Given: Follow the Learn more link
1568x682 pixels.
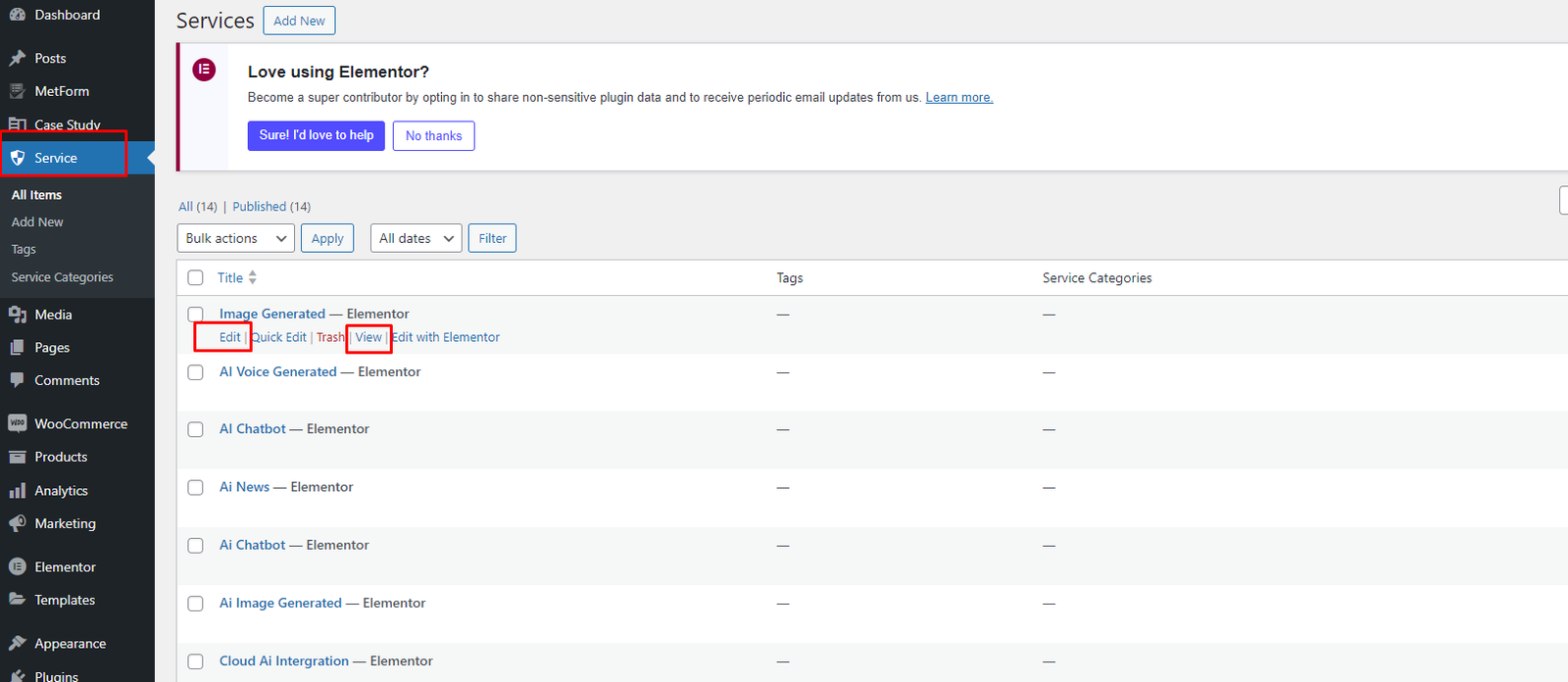Looking at the screenshot, I should point(958,97).
